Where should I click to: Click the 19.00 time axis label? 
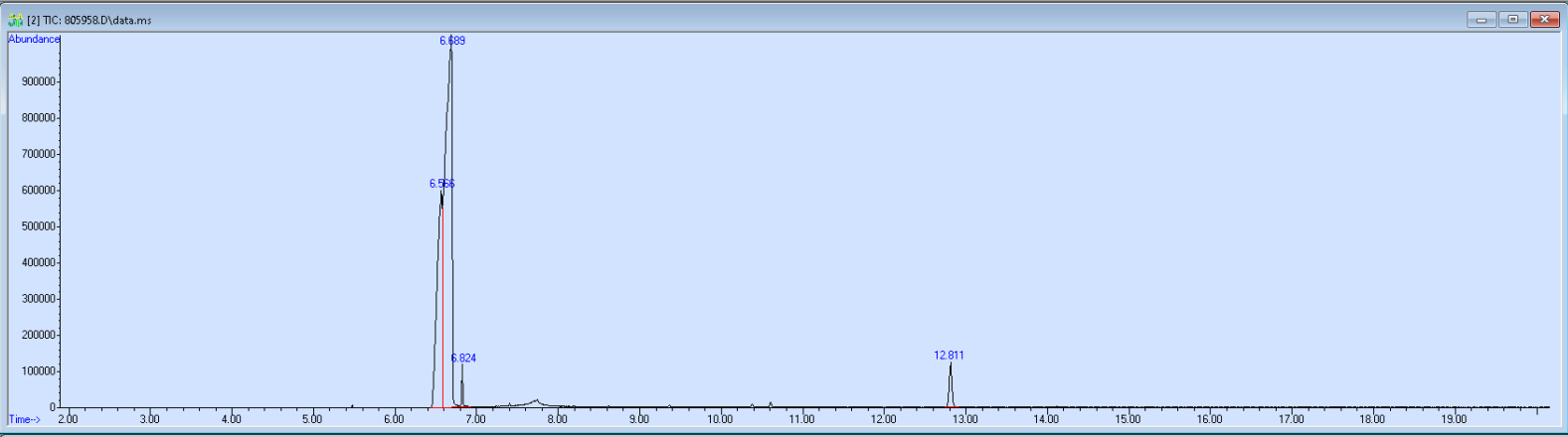tap(1454, 419)
